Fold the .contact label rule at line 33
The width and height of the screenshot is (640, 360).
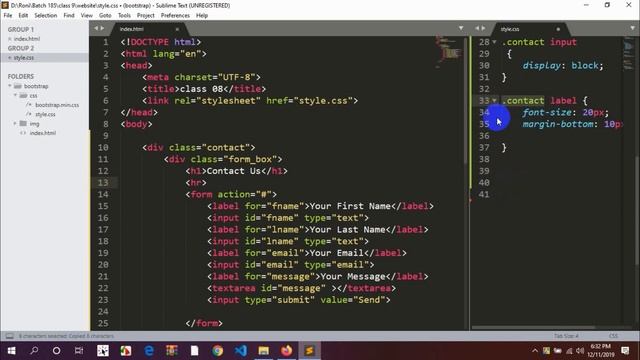(x=494, y=100)
